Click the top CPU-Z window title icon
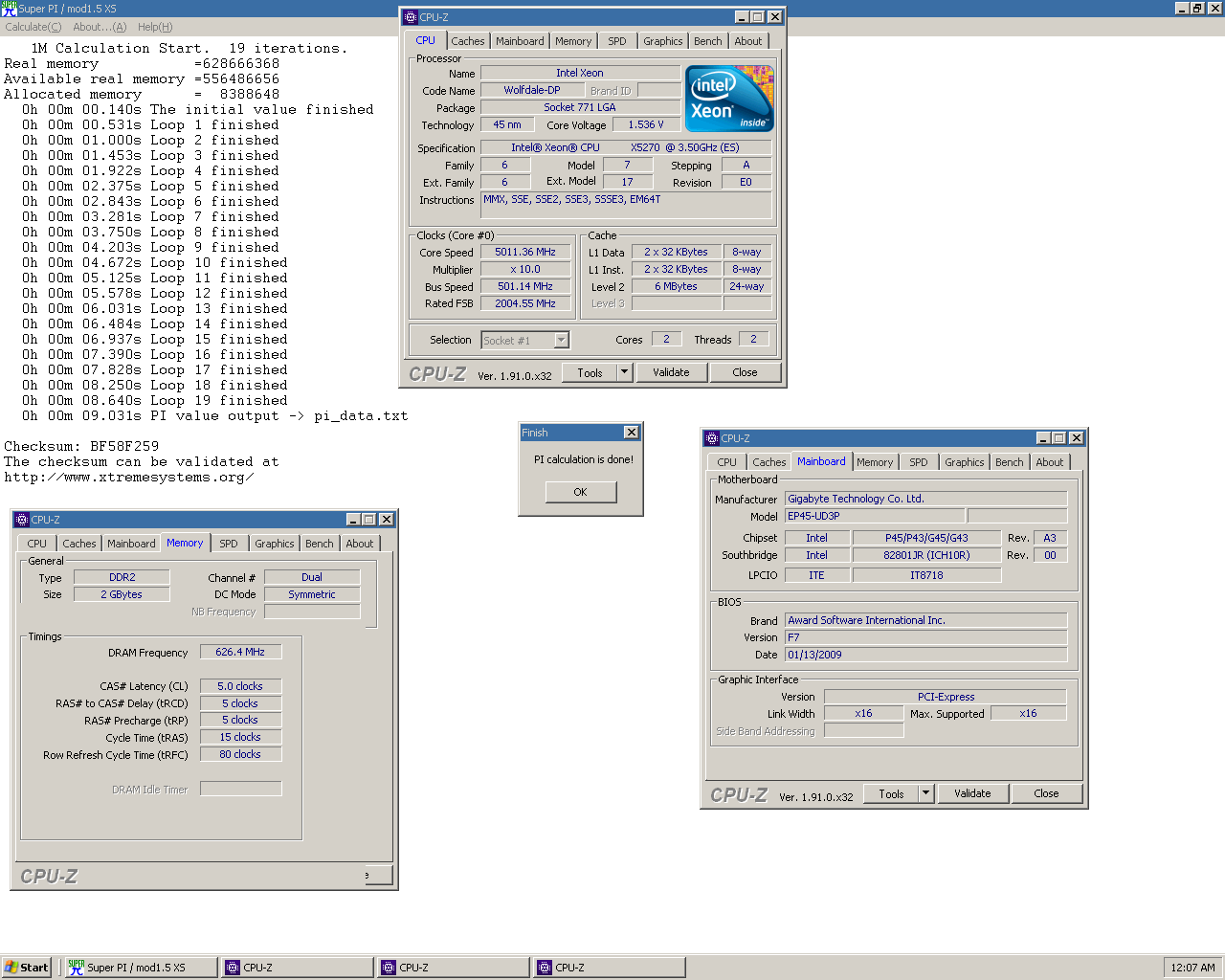The image size is (1225, 980). click(411, 16)
